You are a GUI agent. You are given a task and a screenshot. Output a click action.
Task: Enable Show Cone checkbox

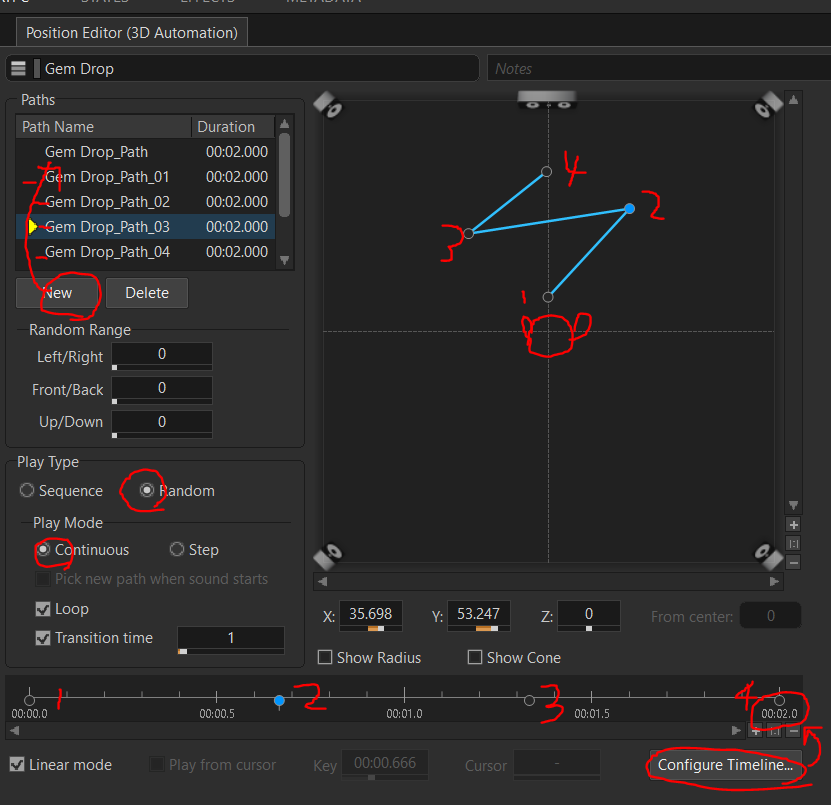pyautogui.click(x=475, y=657)
